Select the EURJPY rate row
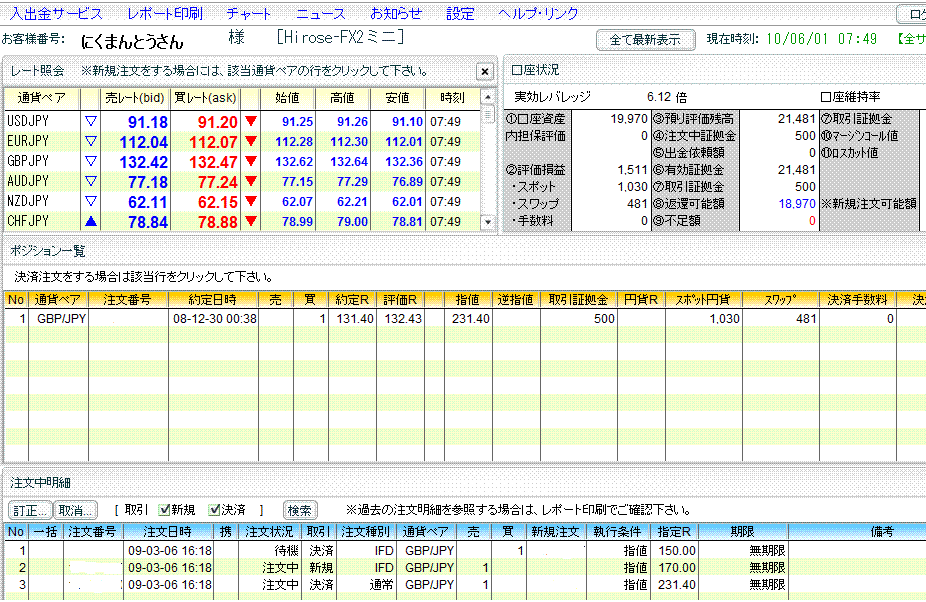Viewport: 926px width, 602px height. click(x=243, y=141)
